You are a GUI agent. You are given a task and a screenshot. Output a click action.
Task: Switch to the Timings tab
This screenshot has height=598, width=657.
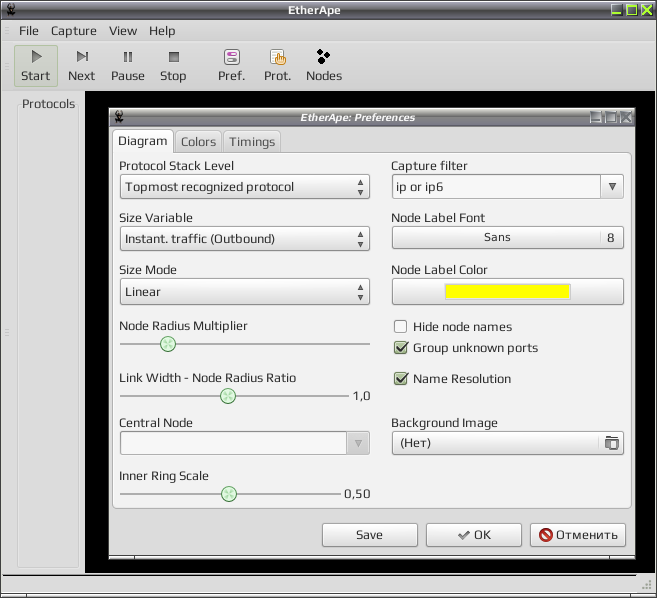coord(252,142)
